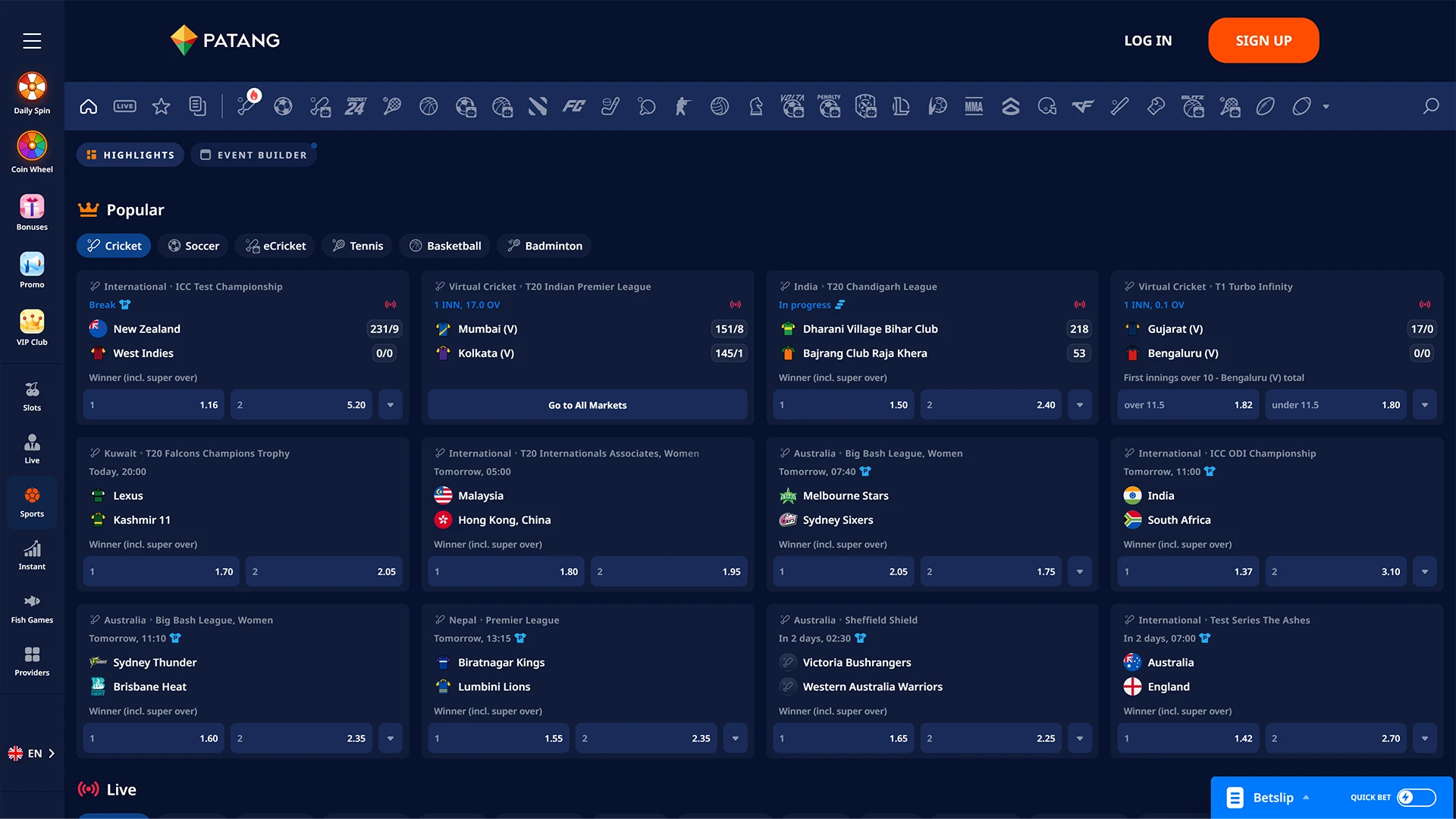Toggle the Highlights filter

[130, 155]
